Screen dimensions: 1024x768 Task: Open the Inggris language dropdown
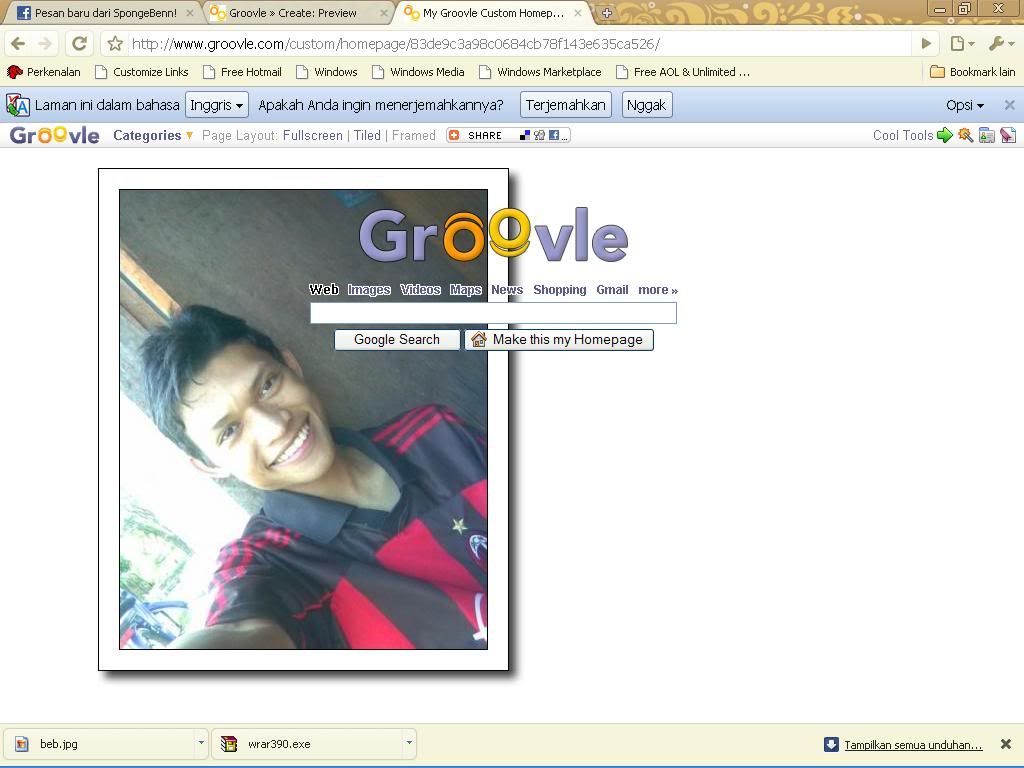(216, 105)
